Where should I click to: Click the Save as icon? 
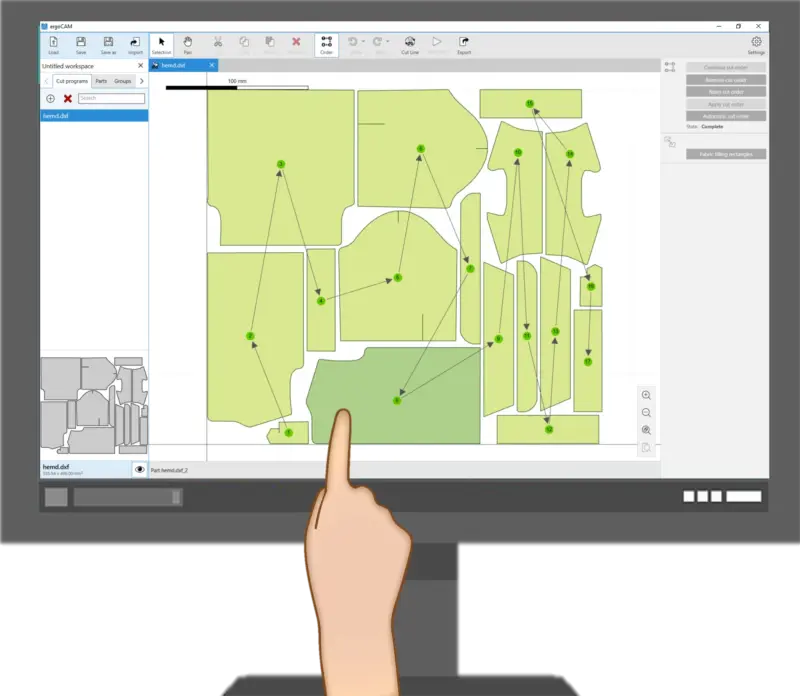tap(108, 43)
